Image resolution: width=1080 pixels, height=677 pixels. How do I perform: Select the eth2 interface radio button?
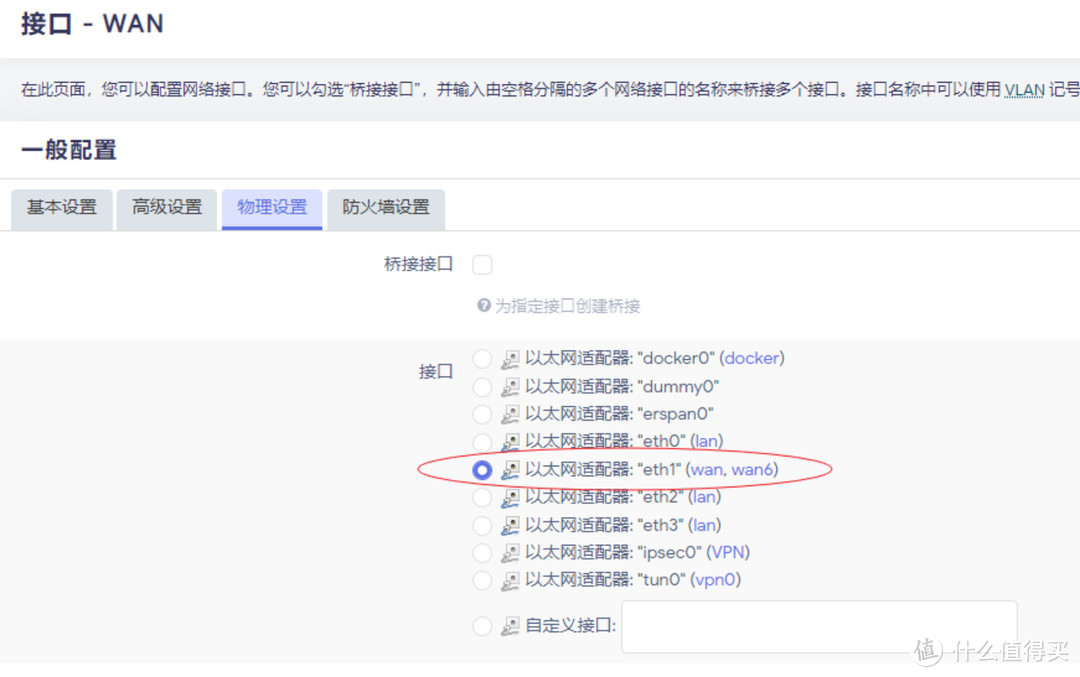482,497
